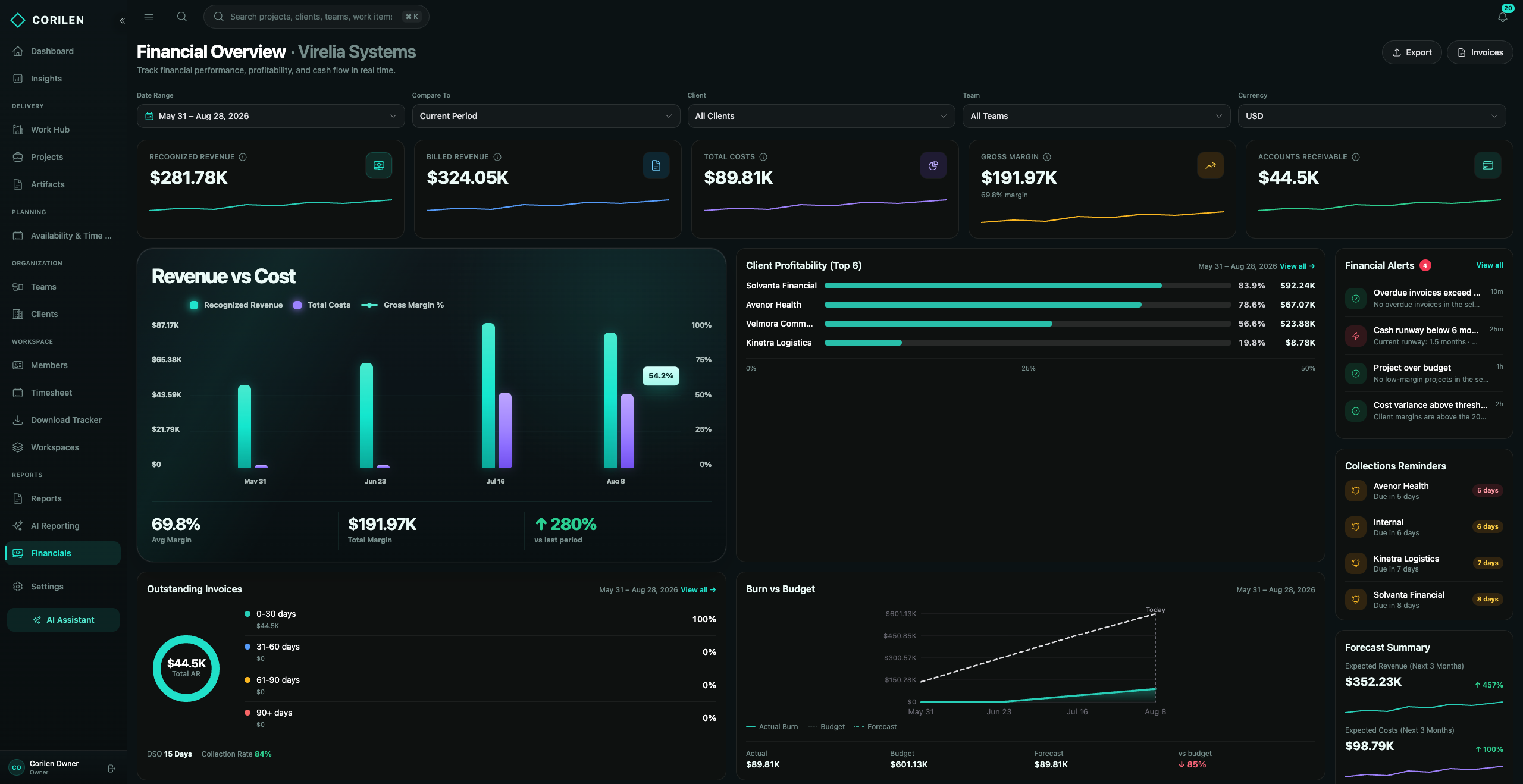Click the Recognized Revenue info icon

pos(243,157)
